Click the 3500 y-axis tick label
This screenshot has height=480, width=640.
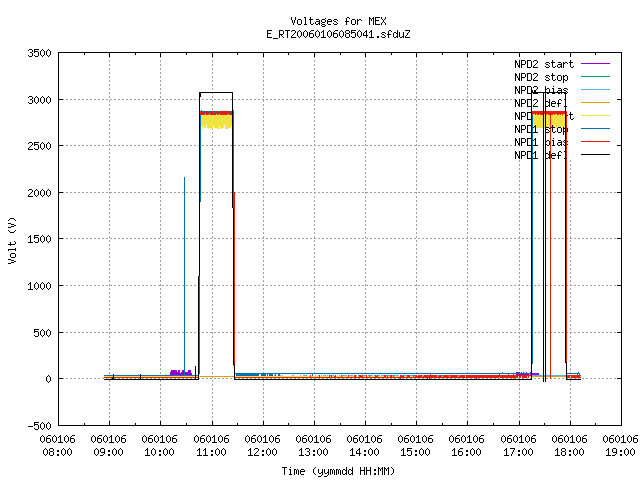pos(39,53)
